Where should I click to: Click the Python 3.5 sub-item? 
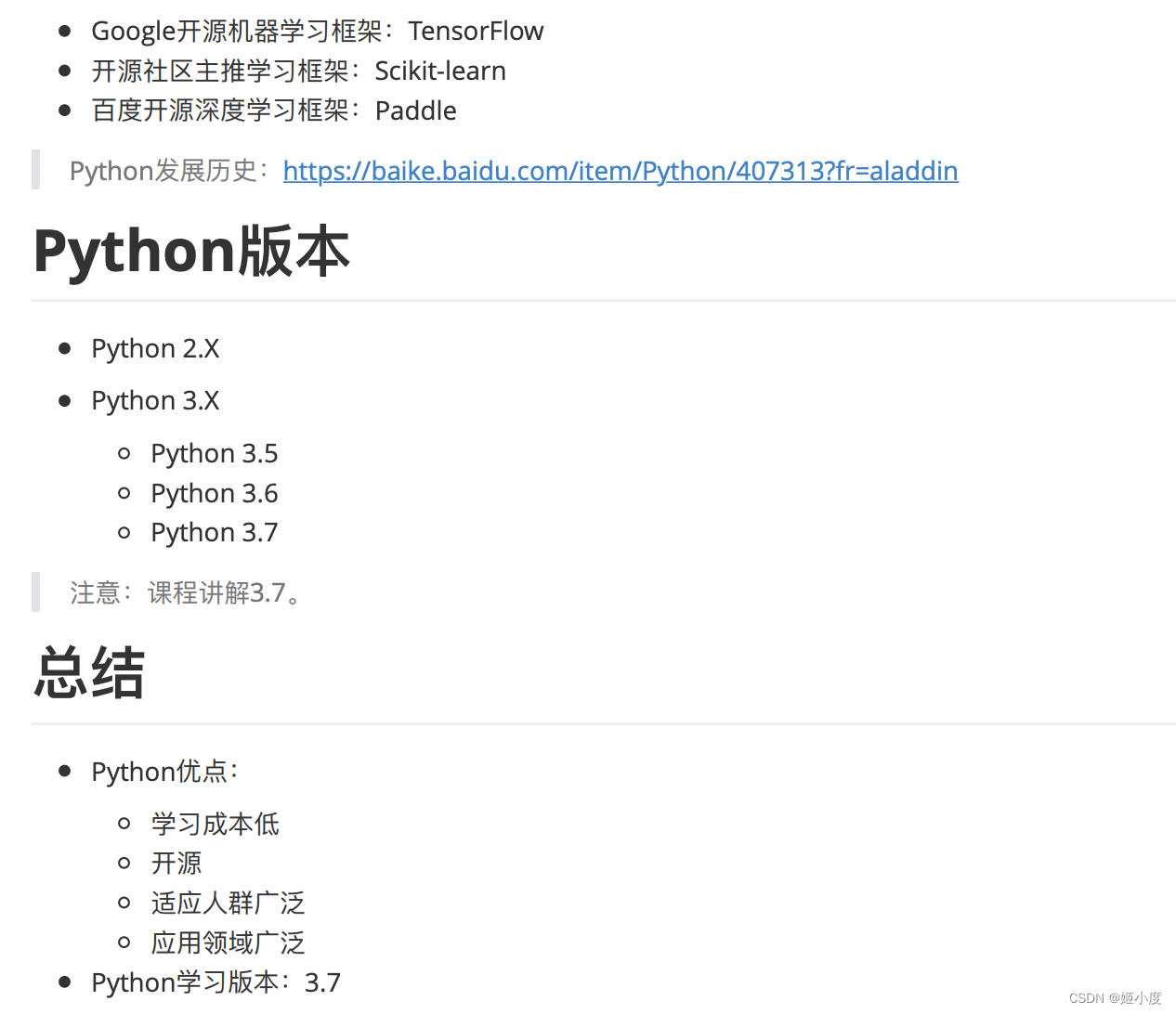(214, 453)
